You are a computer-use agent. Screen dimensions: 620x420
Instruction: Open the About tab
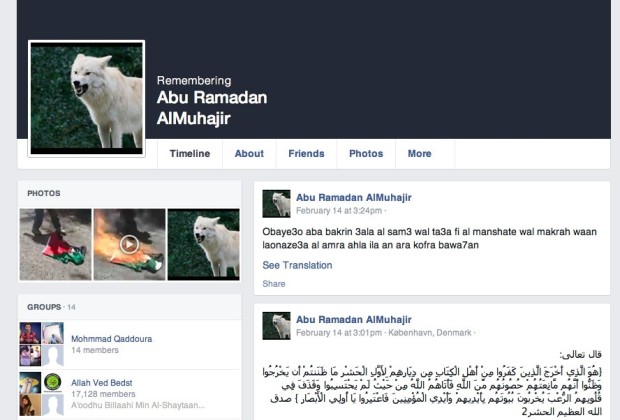tap(249, 154)
